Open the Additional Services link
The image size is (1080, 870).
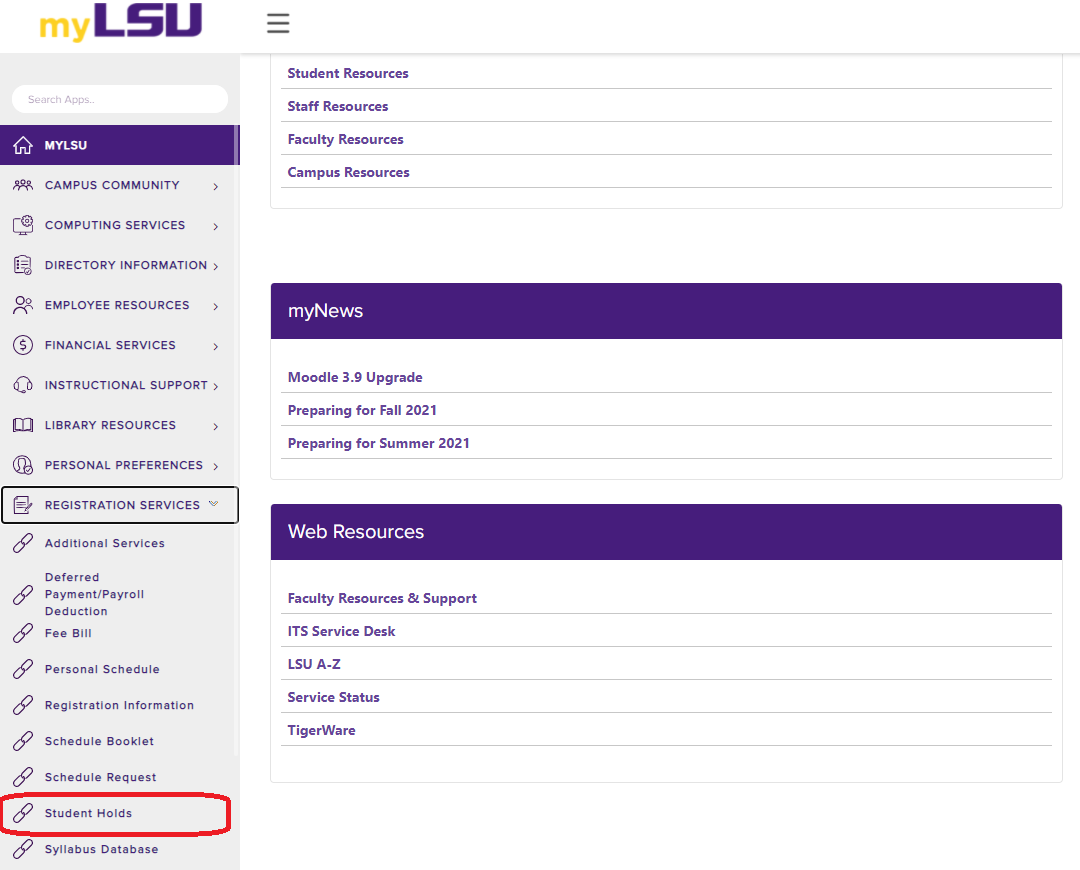(x=105, y=543)
